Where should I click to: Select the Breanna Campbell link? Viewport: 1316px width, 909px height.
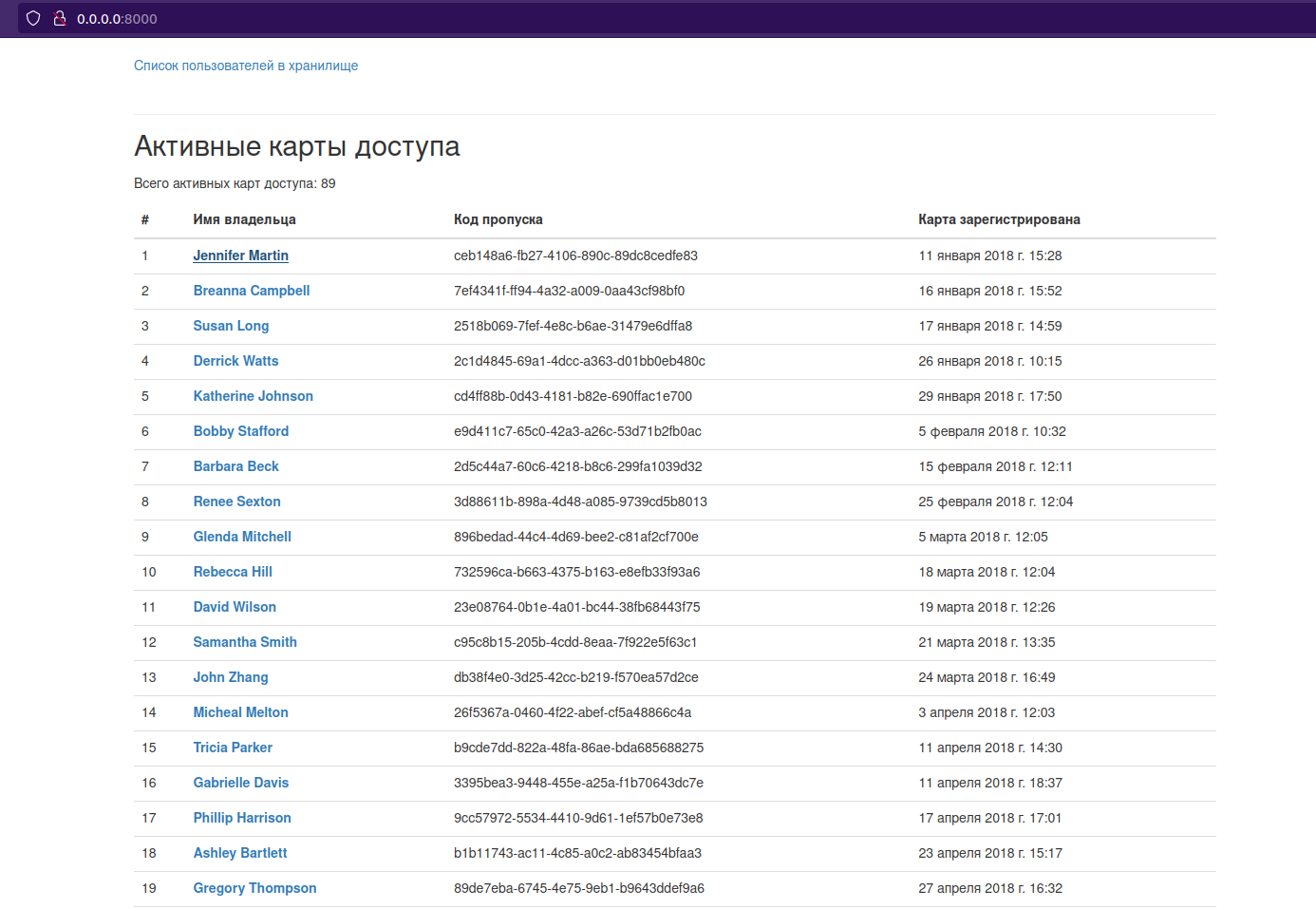(251, 290)
